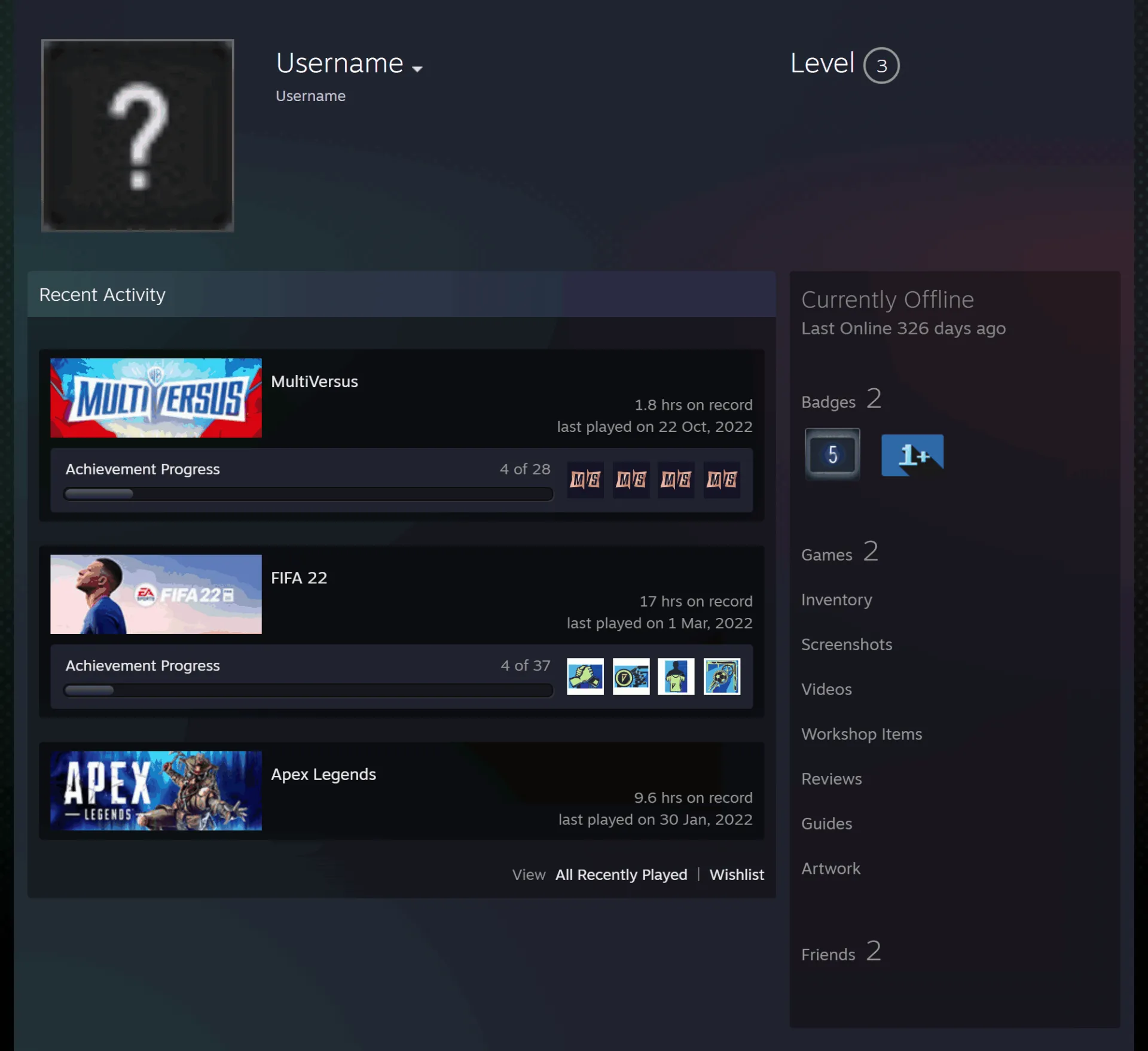Open the MultiVersus game banner
1148x1051 pixels.
155,398
